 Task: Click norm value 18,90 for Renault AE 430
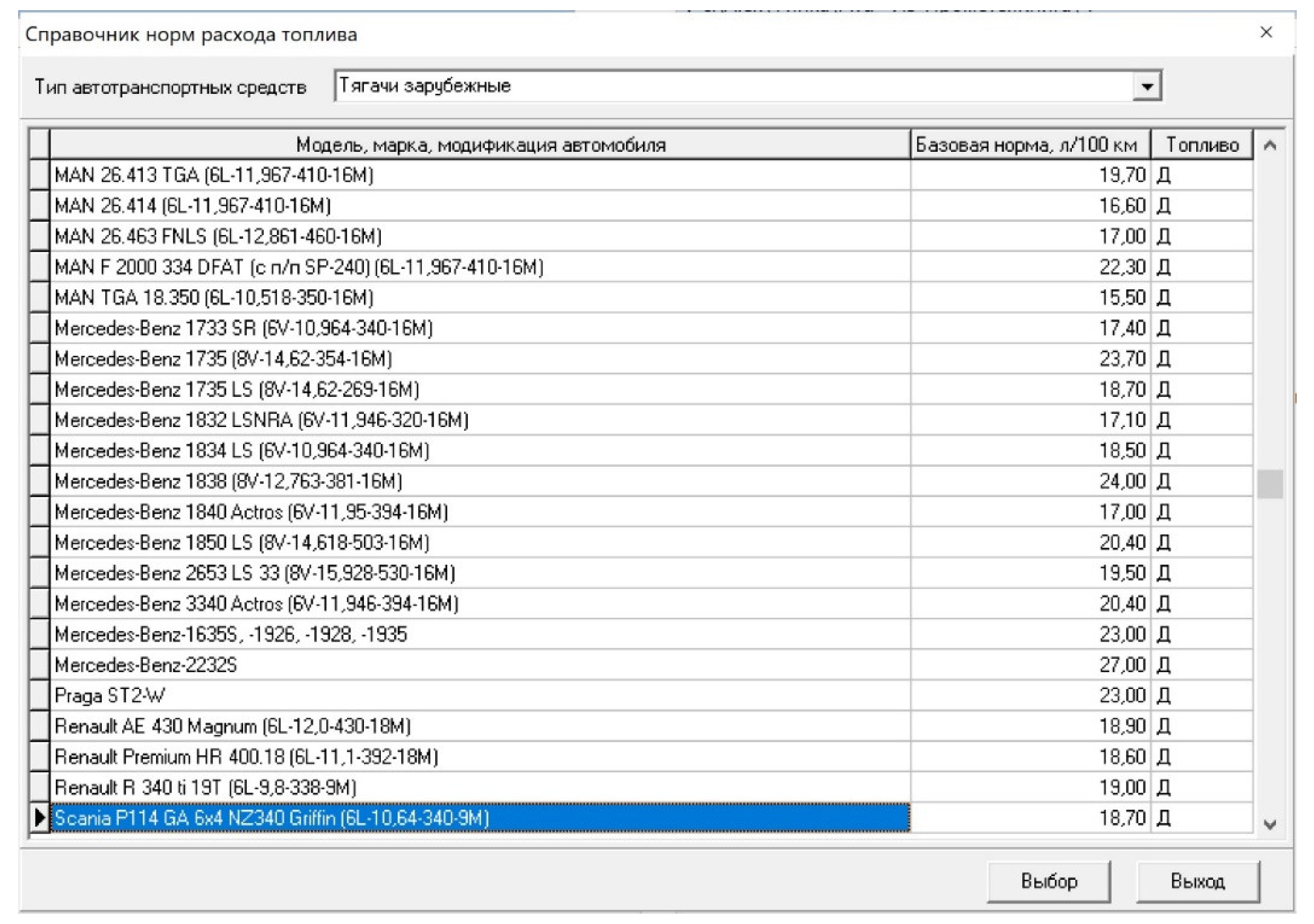(x=1031, y=726)
